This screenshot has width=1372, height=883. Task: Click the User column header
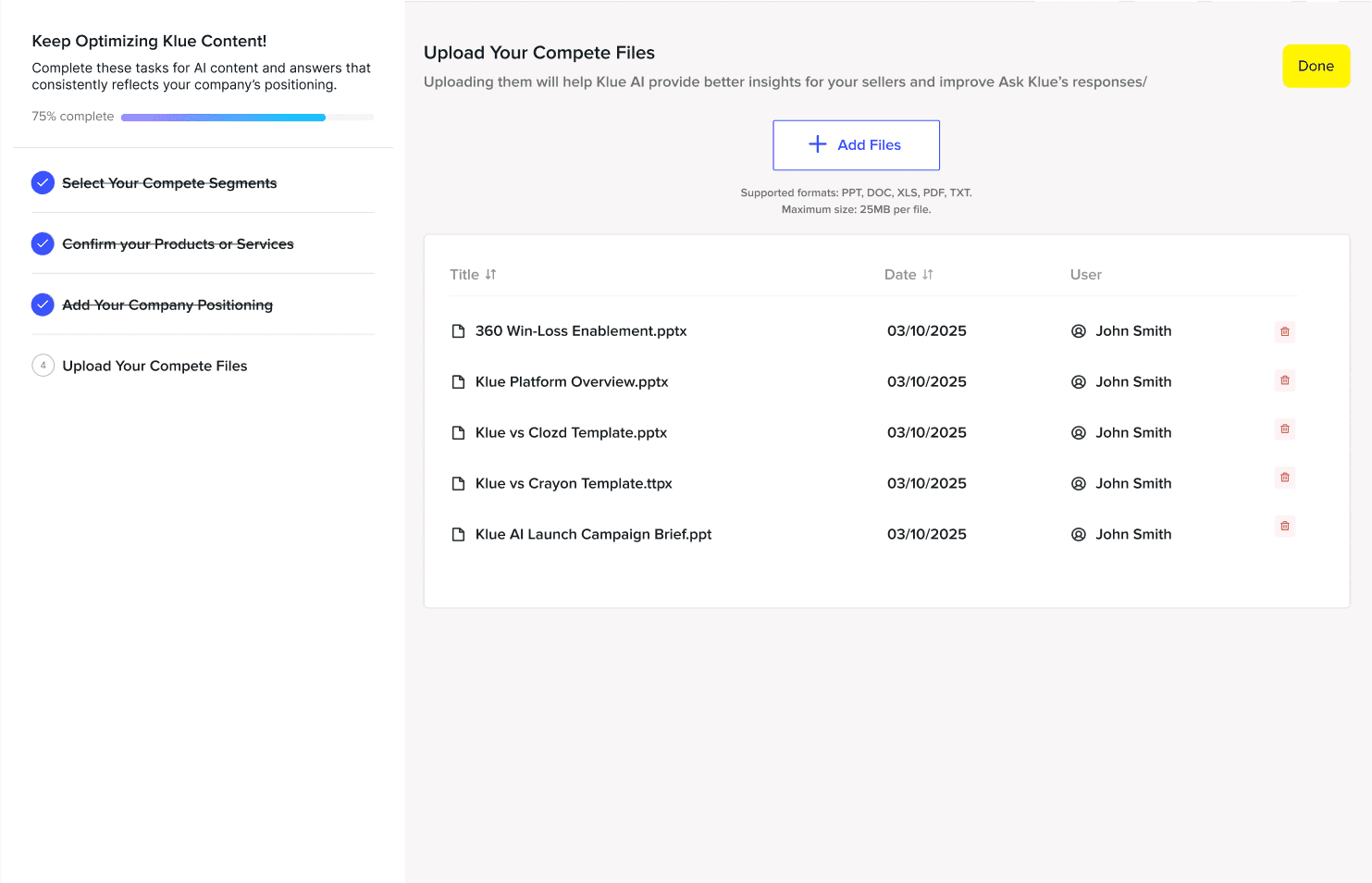click(x=1085, y=275)
